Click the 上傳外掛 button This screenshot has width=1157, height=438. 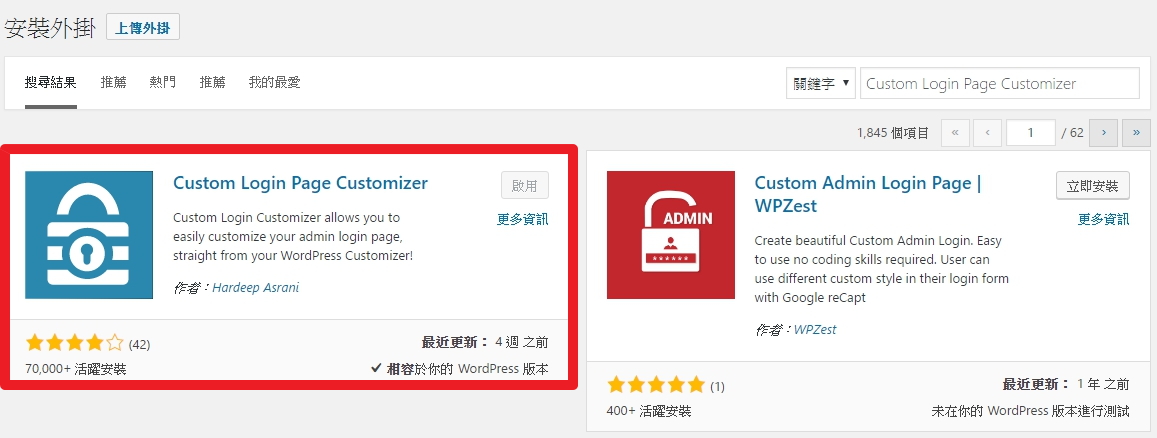[143, 28]
